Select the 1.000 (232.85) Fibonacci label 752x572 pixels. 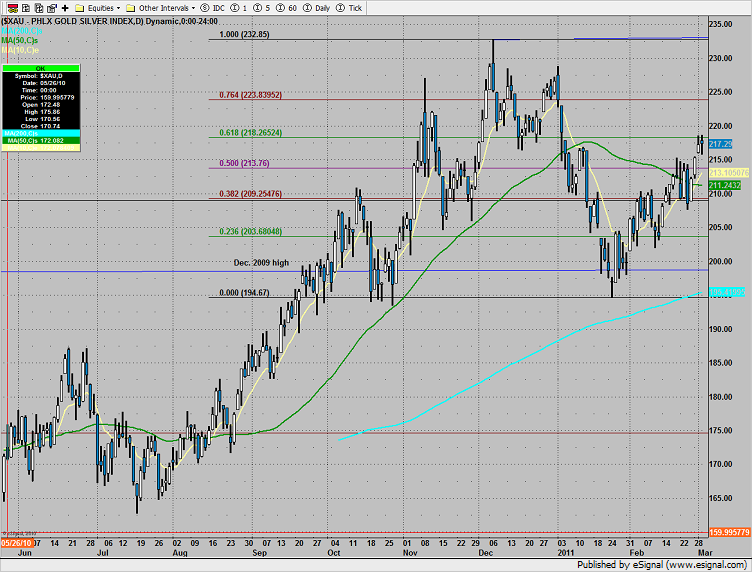point(244,35)
